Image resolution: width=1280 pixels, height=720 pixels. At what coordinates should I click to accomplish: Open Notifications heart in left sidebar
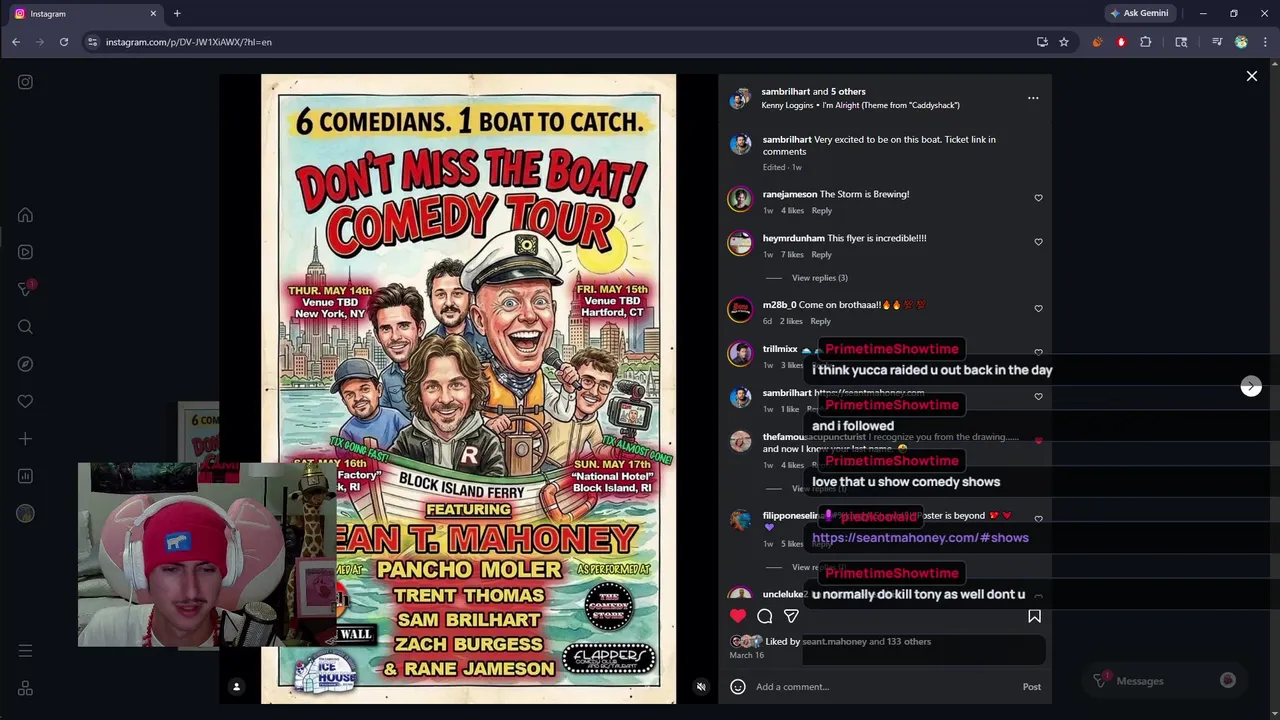25,401
